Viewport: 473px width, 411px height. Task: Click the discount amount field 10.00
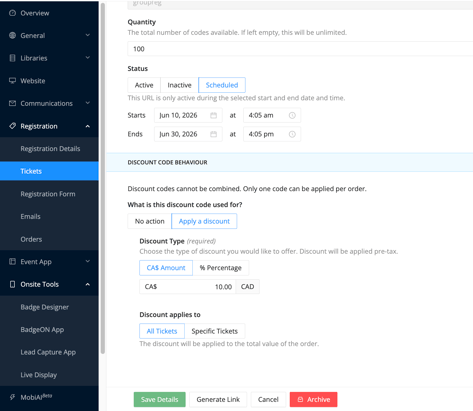pos(187,287)
